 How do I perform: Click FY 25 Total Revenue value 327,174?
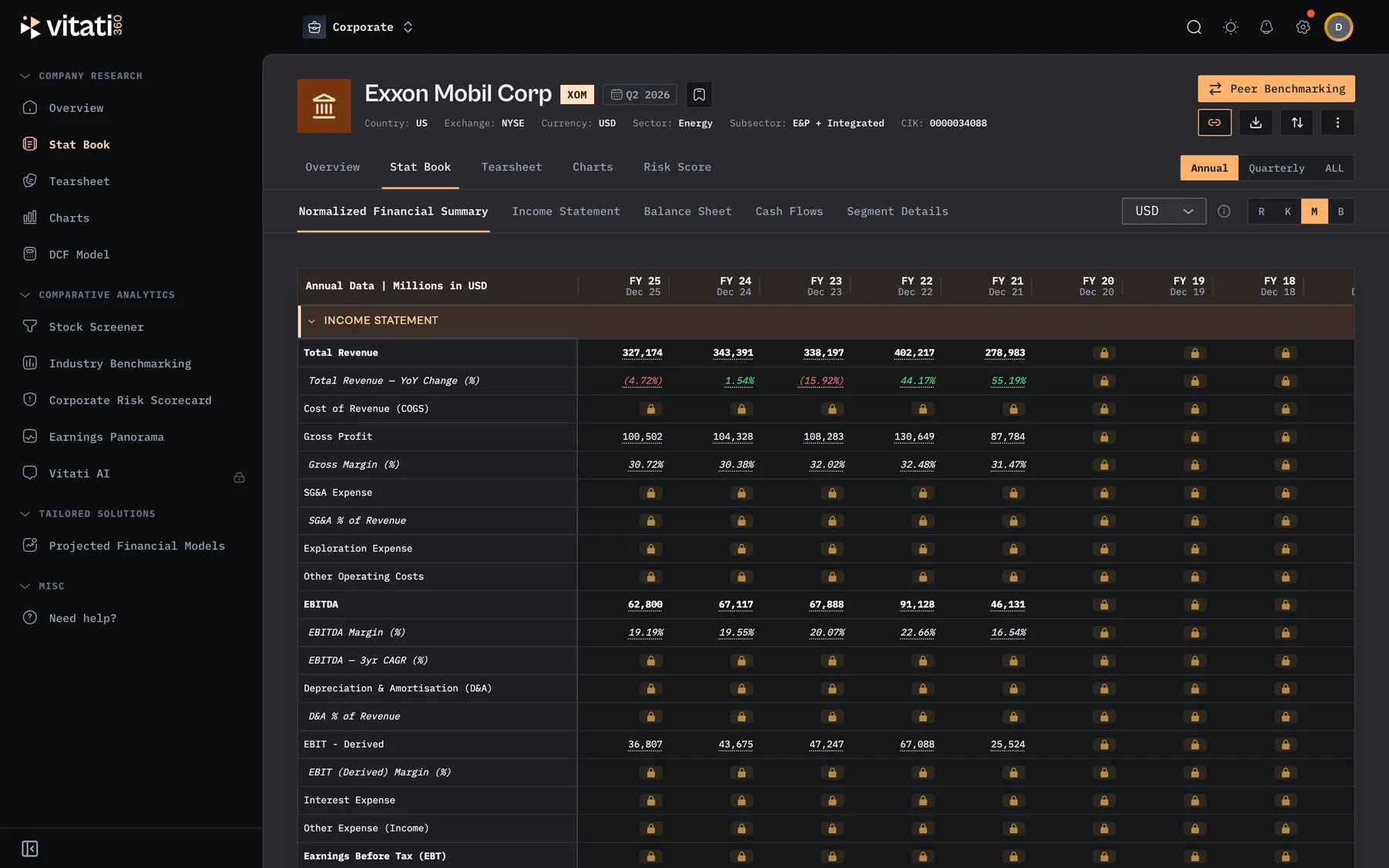(642, 353)
